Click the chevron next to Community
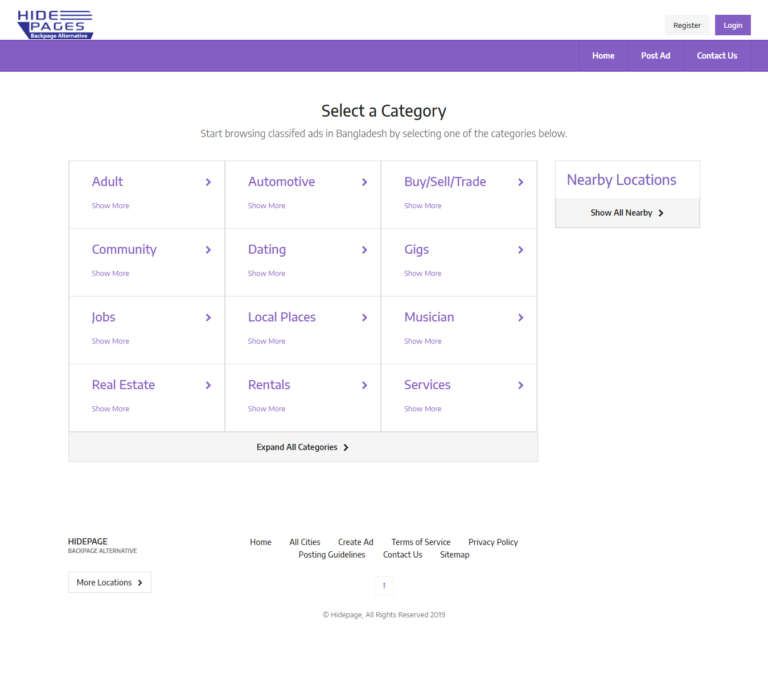 pos(208,250)
